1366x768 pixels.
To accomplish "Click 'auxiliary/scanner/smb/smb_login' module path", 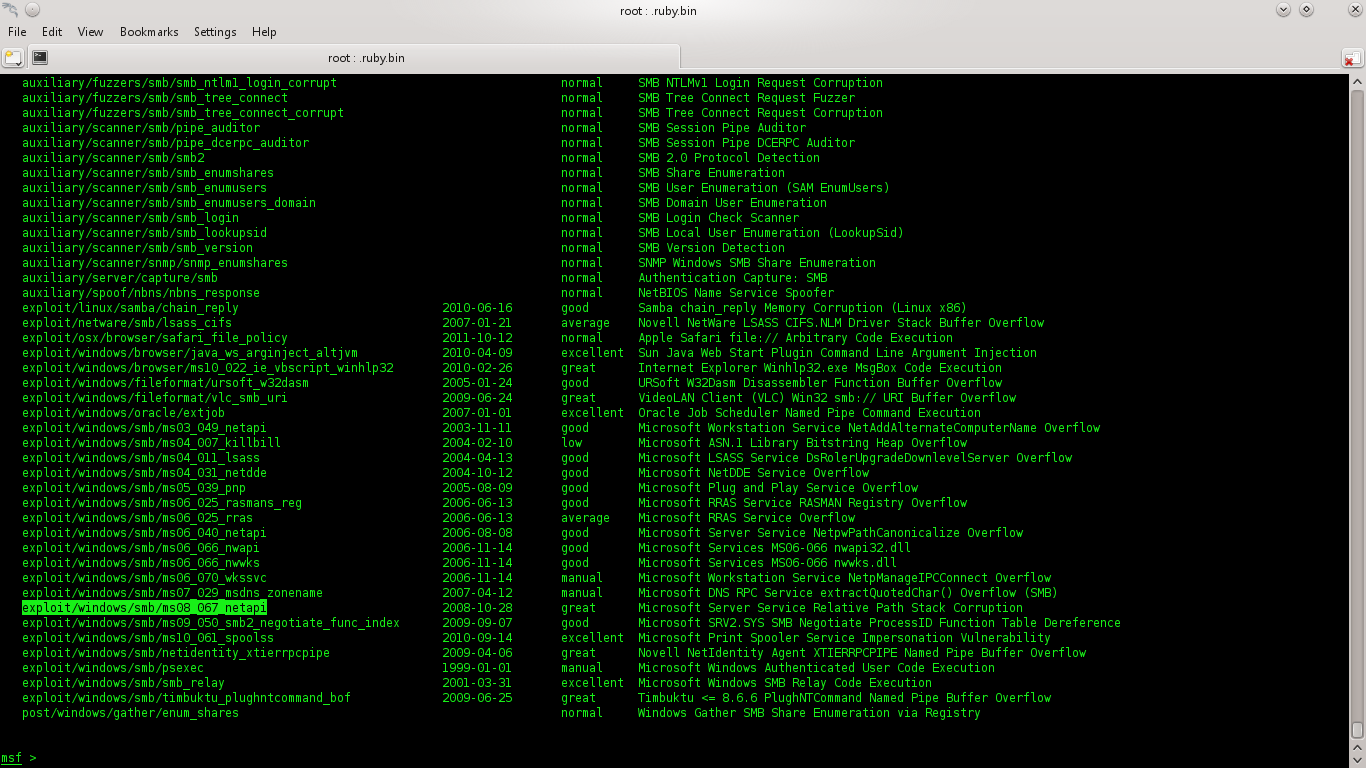I will [130, 218].
